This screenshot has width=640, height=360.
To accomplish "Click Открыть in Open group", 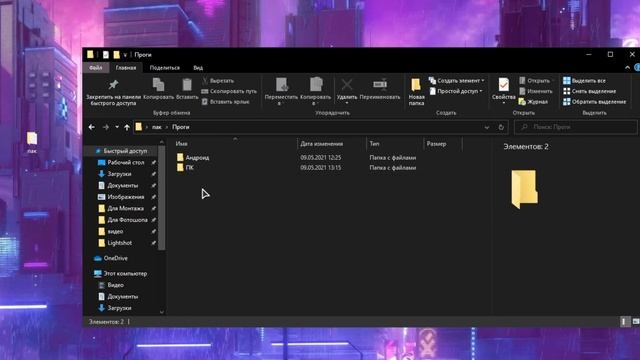I will pyautogui.click(x=534, y=81).
